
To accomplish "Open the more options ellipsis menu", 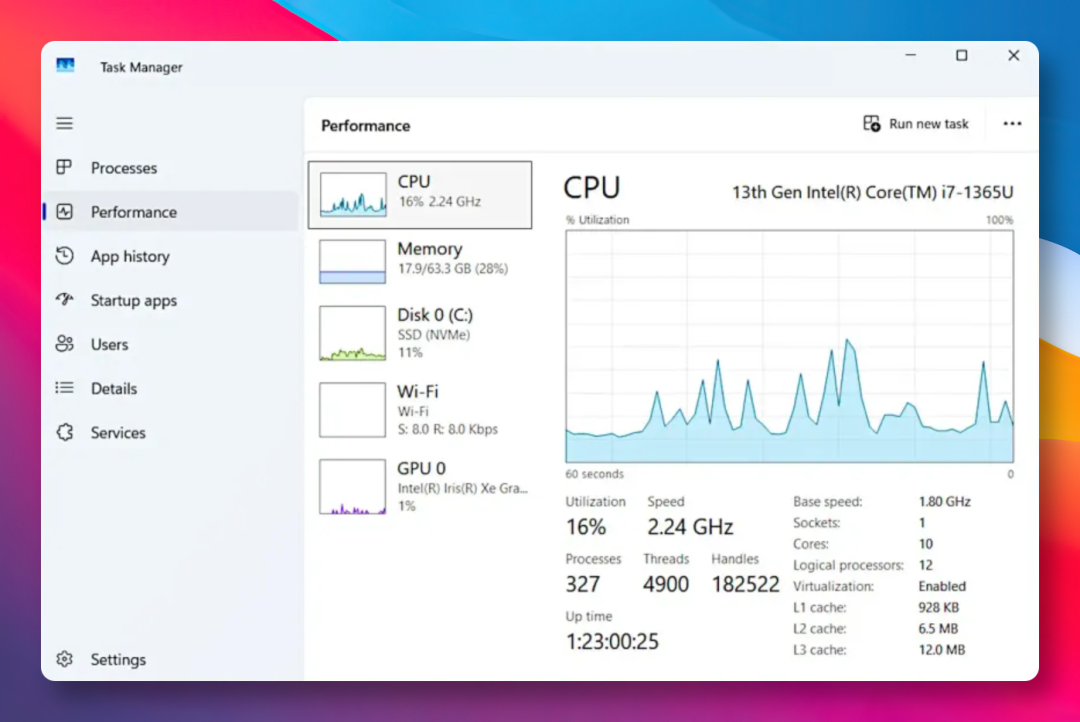I will point(1012,123).
